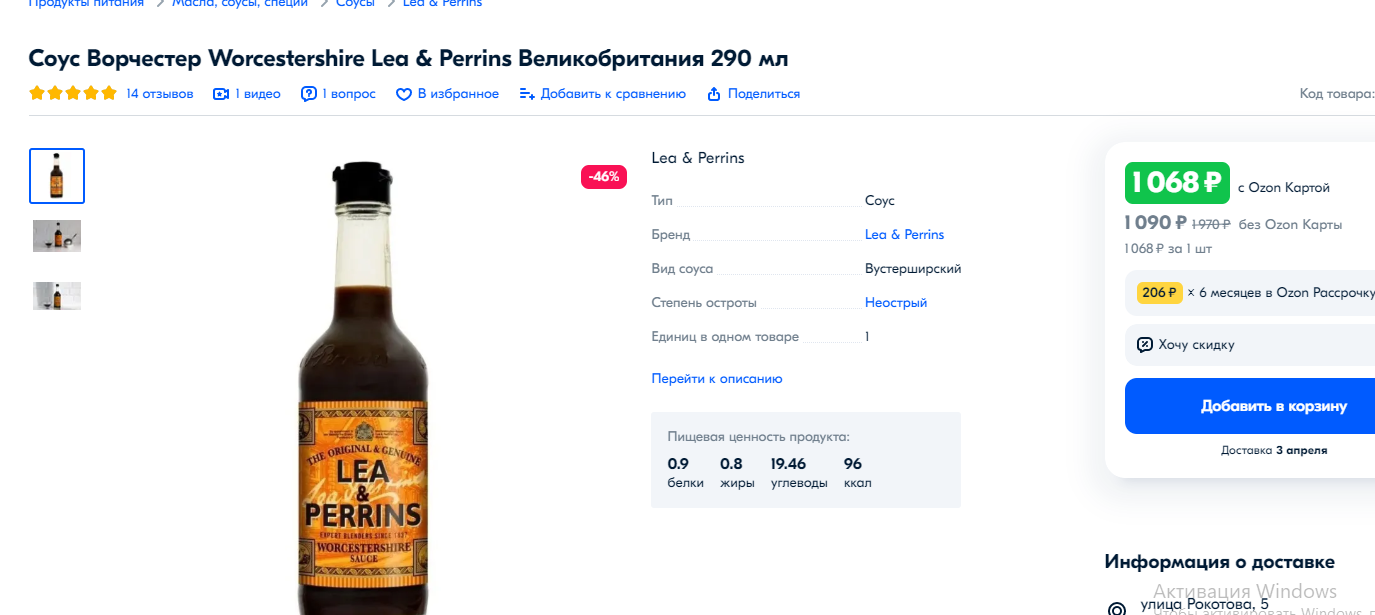The image size is (1375, 615).
Task: Add the product to cart with Добавить в корзину
Action: [1250, 406]
